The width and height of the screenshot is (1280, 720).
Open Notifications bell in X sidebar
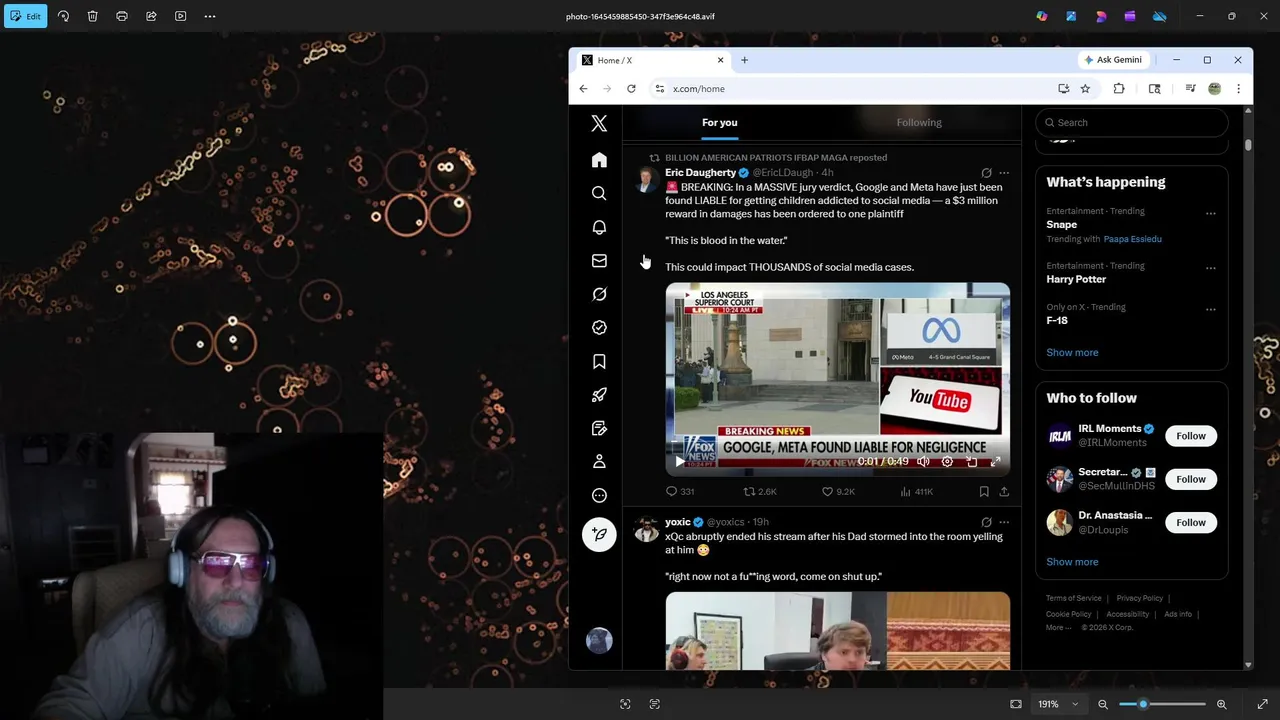coord(599,227)
